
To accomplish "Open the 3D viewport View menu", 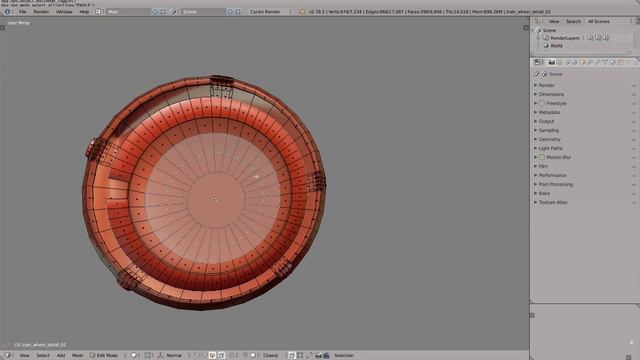I will coord(24,356).
